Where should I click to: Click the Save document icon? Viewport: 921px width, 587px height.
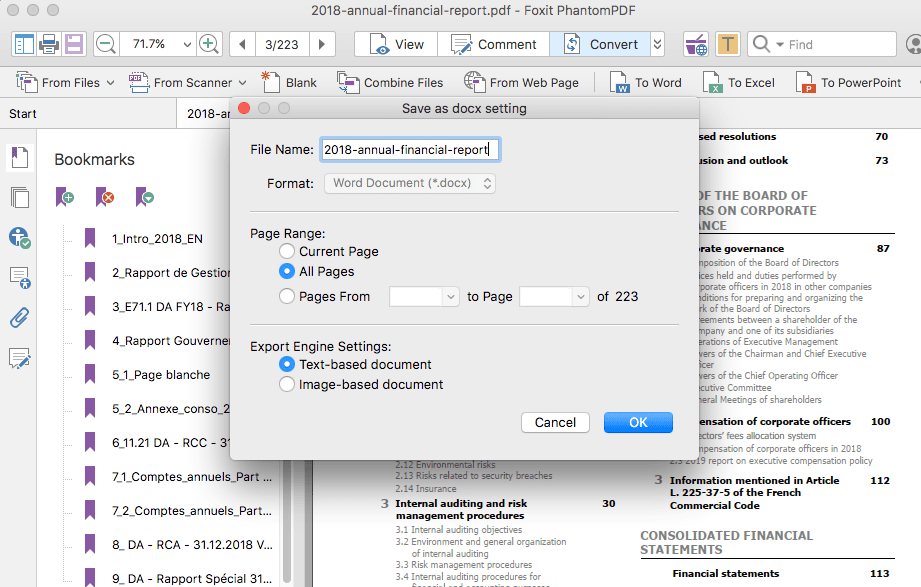(73, 44)
